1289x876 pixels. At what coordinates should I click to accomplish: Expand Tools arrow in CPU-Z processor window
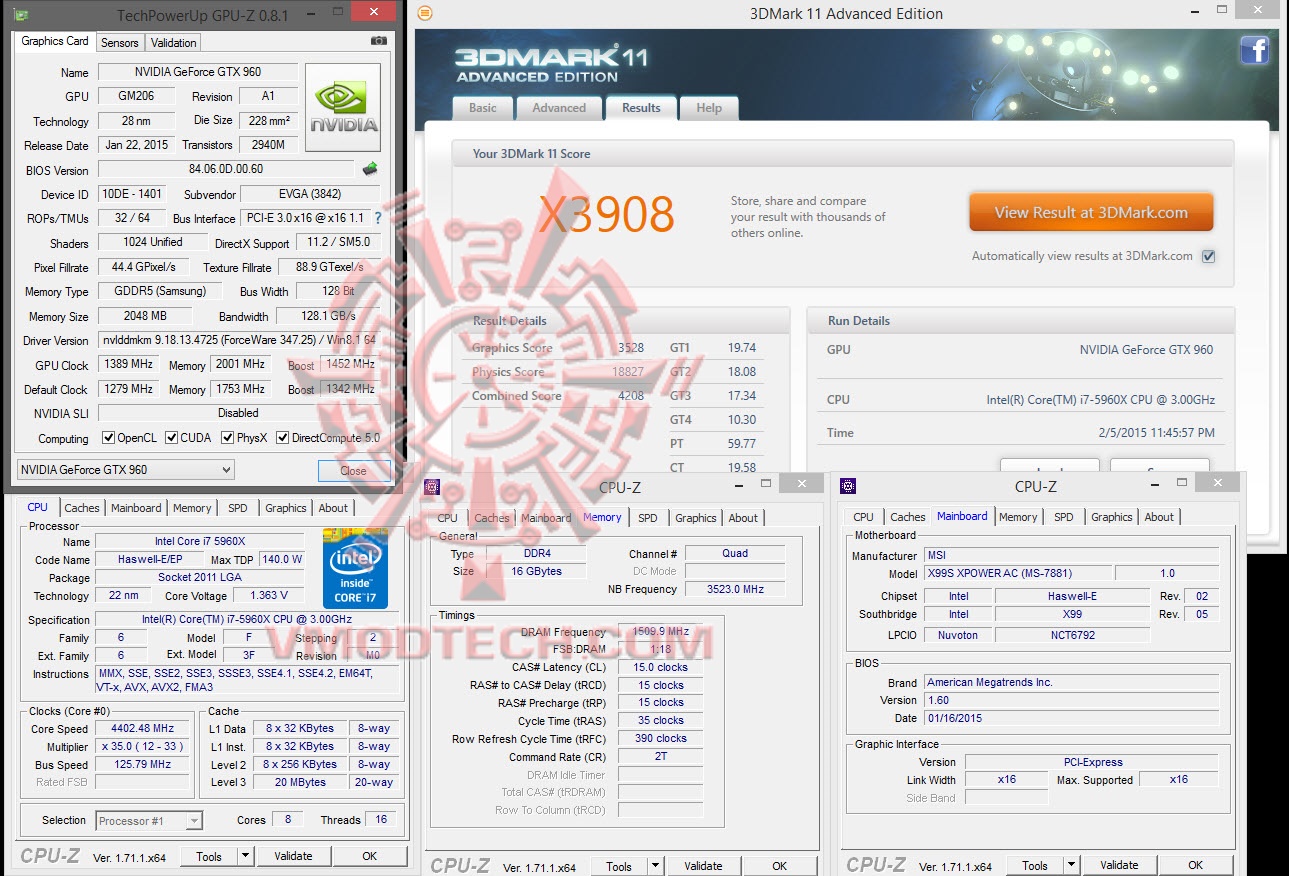245,856
